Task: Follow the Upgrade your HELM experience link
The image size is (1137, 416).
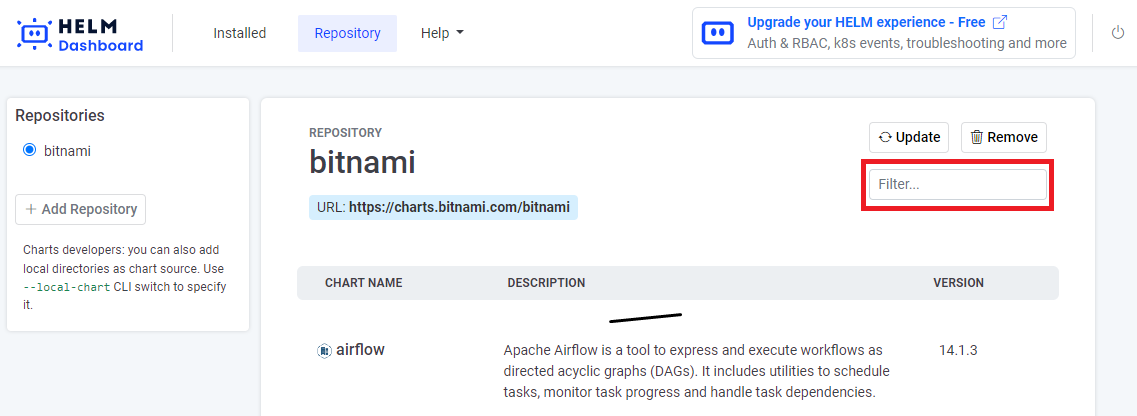Action: [866, 22]
